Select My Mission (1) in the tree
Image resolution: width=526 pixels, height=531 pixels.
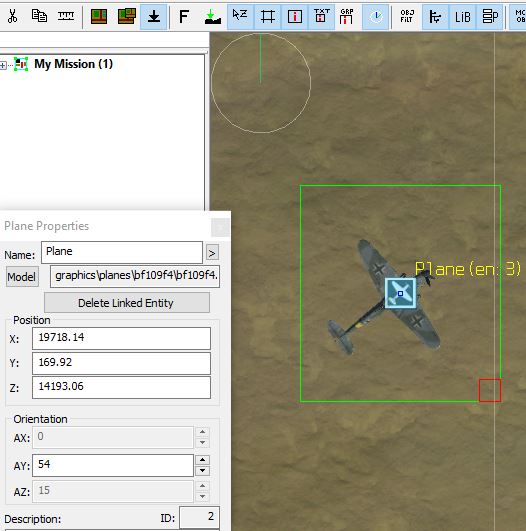click(x=73, y=64)
